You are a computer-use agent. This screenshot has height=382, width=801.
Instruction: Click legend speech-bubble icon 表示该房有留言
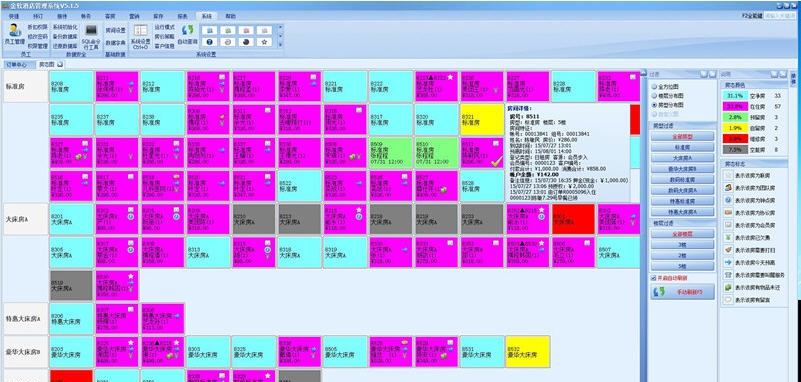pyautogui.click(x=728, y=300)
